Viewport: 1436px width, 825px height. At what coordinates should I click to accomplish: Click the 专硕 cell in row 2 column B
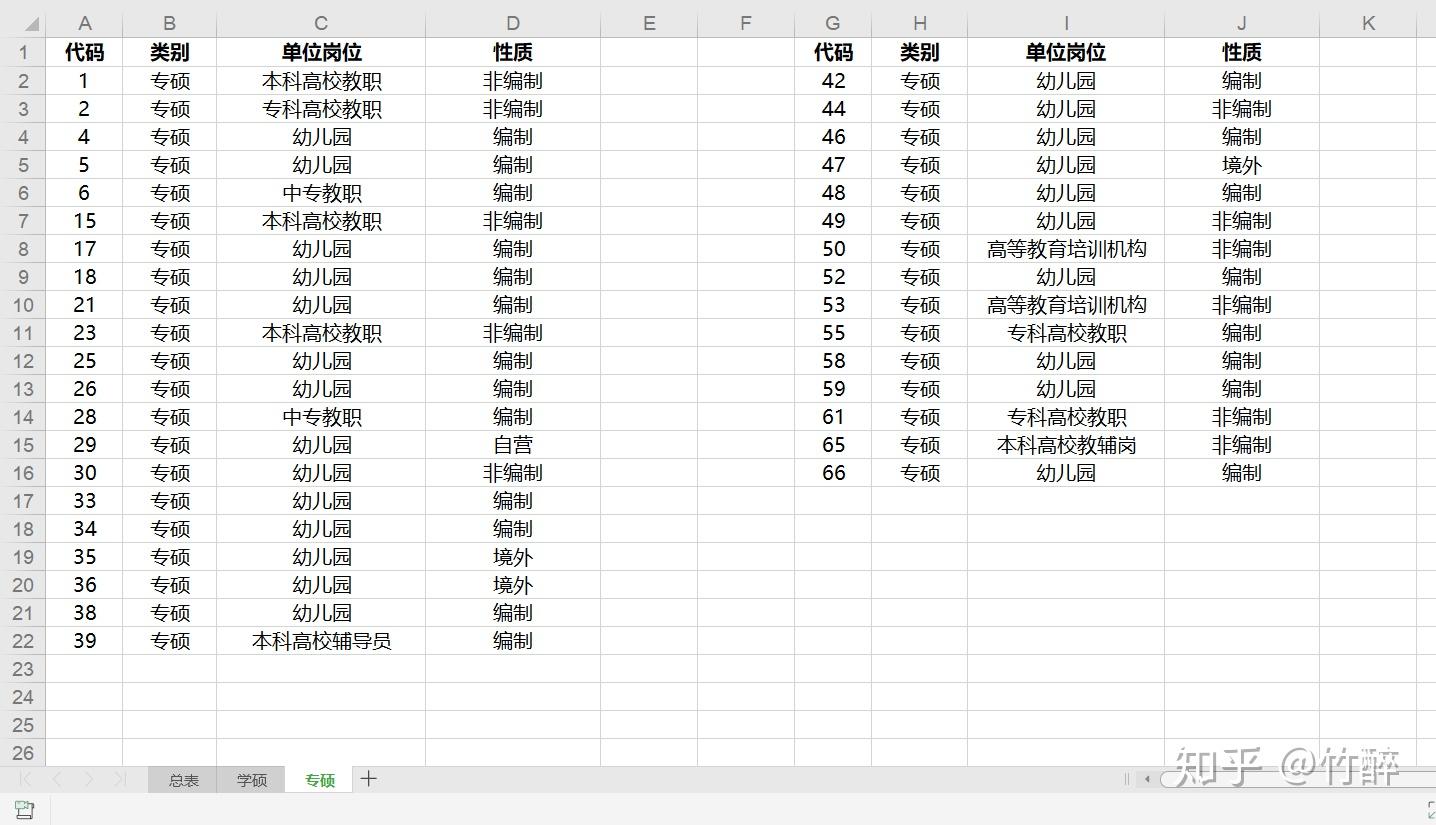(170, 81)
